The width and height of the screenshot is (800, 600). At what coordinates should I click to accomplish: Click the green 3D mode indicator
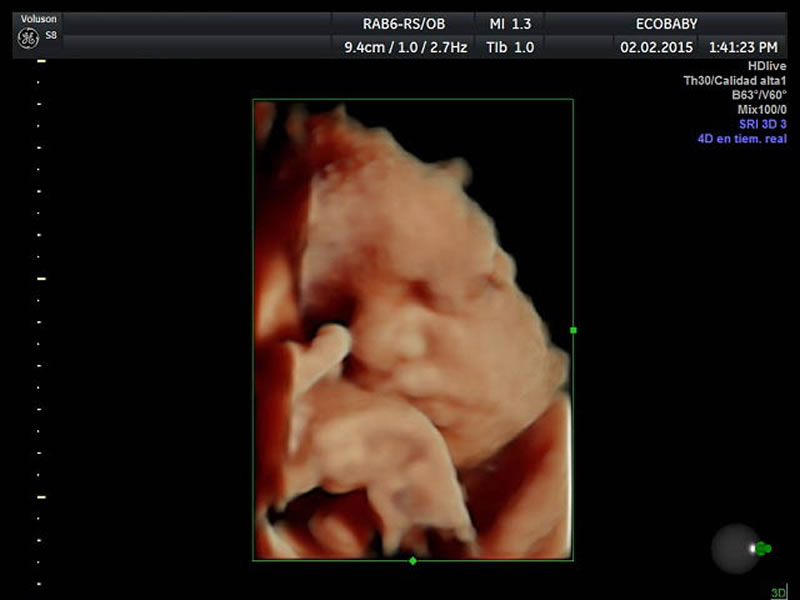click(x=778, y=592)
